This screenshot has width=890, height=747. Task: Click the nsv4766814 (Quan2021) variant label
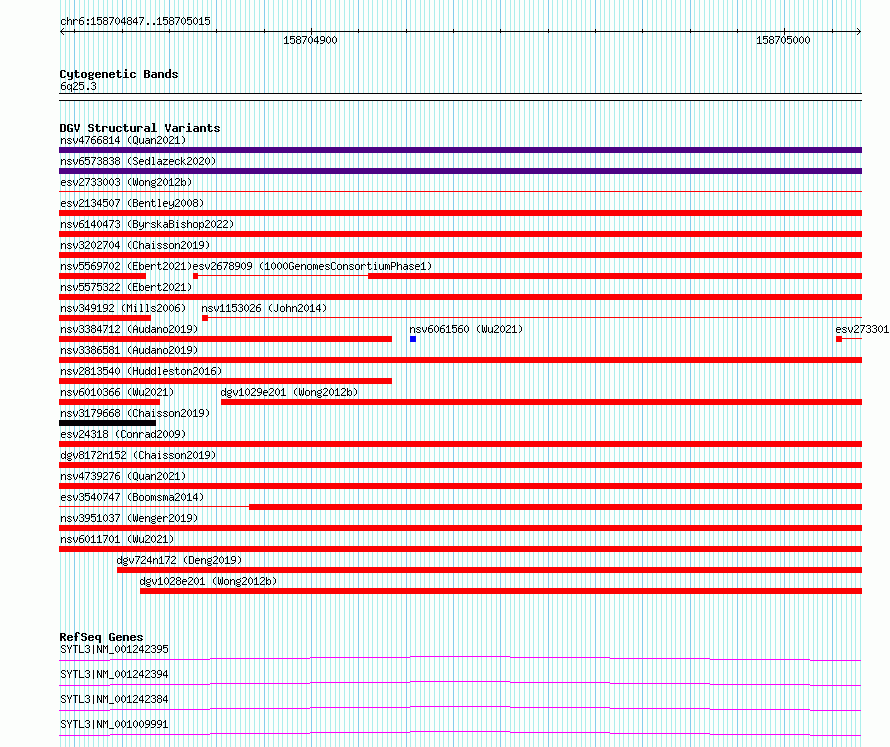pos(123,140)
